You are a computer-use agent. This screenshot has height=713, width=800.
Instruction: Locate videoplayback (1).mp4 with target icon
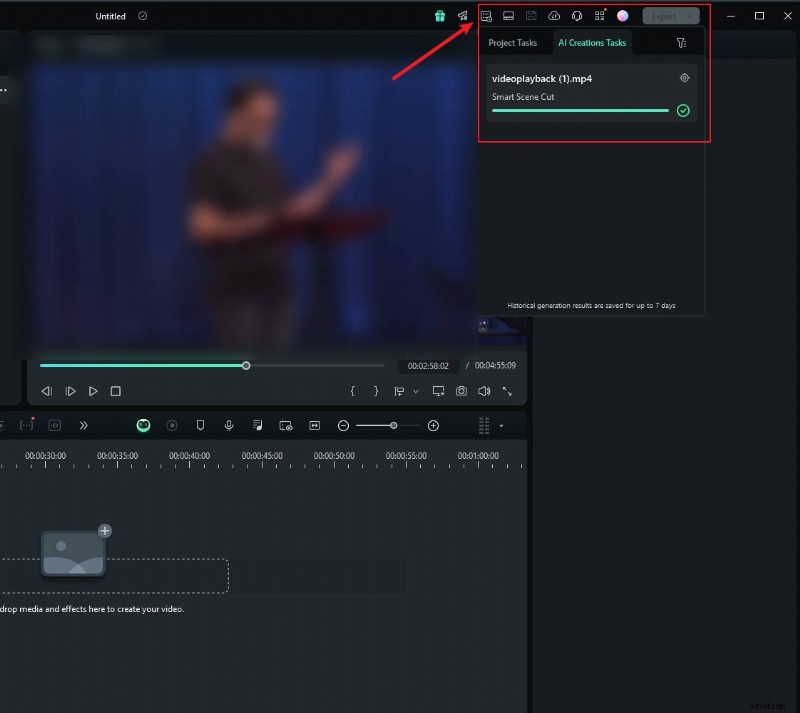tap(684, 78)
